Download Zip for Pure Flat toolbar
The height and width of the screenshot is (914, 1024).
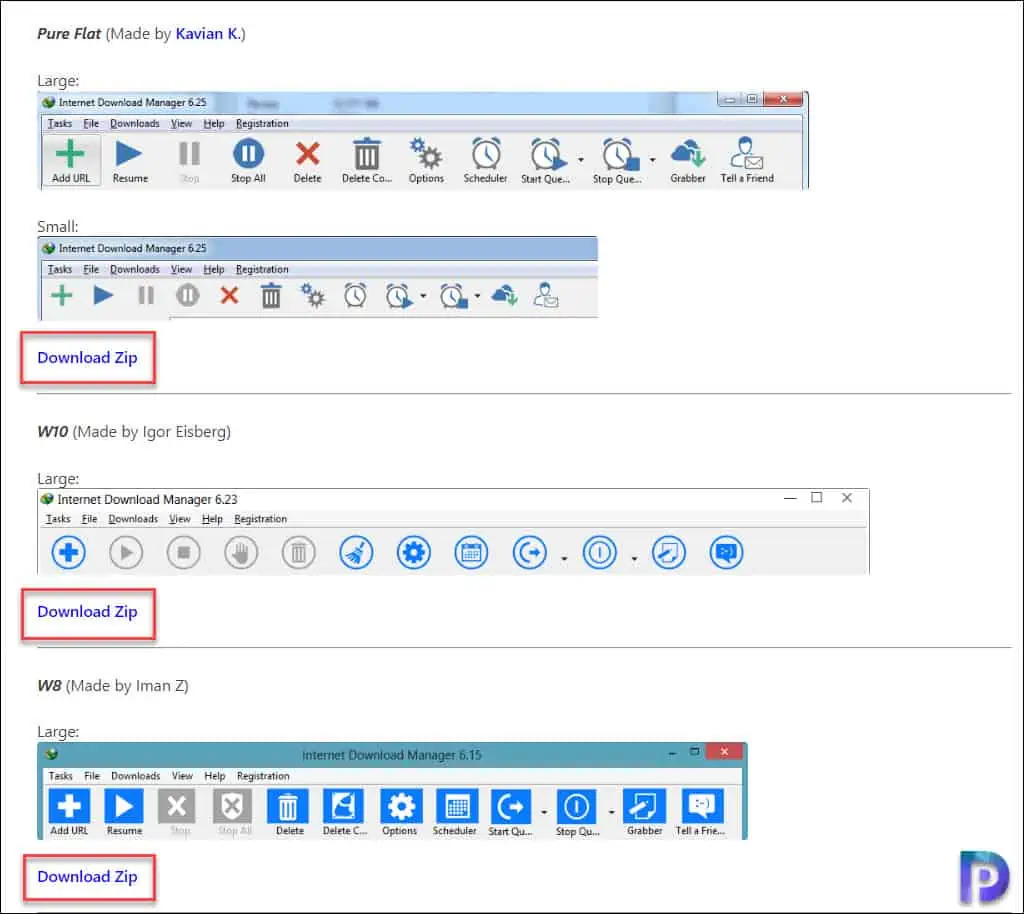pyautogui.click(x=87, y=358)
